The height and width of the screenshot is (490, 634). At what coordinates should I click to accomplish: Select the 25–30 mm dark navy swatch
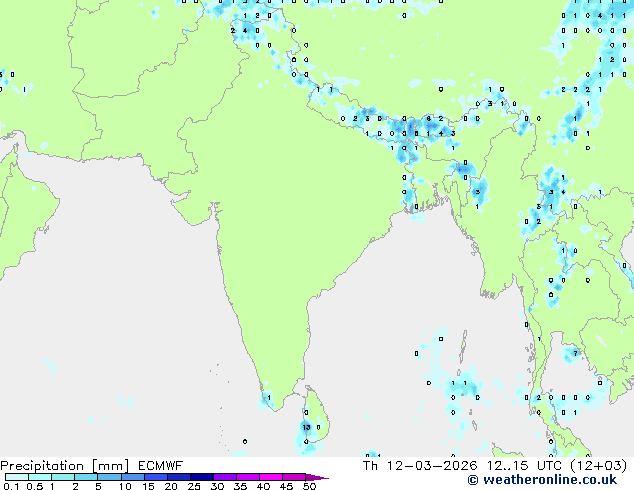pos(202,477)
